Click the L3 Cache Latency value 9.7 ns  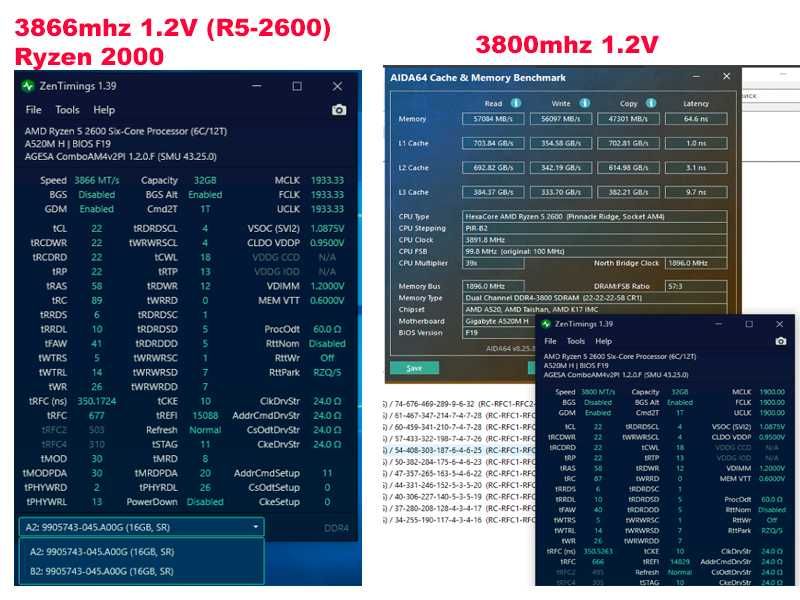696,192
